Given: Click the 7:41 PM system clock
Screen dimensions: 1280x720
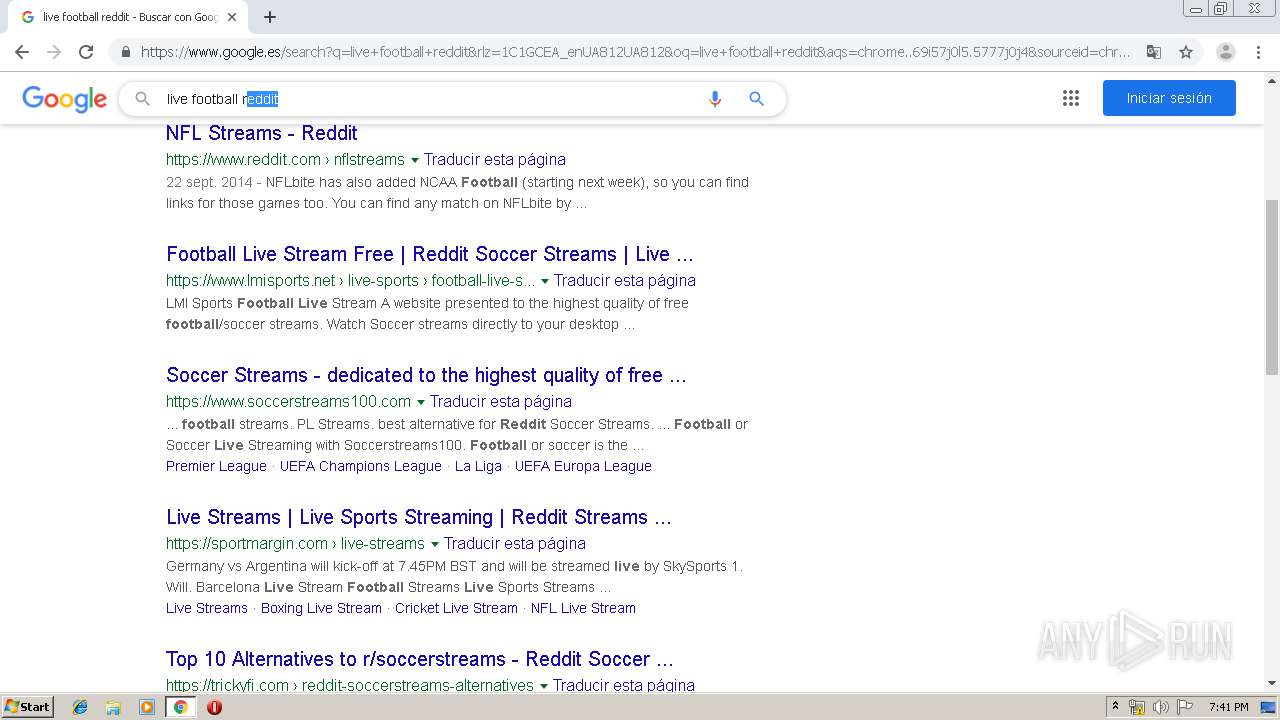Looking at the screenshot, I should point(1229,707).
